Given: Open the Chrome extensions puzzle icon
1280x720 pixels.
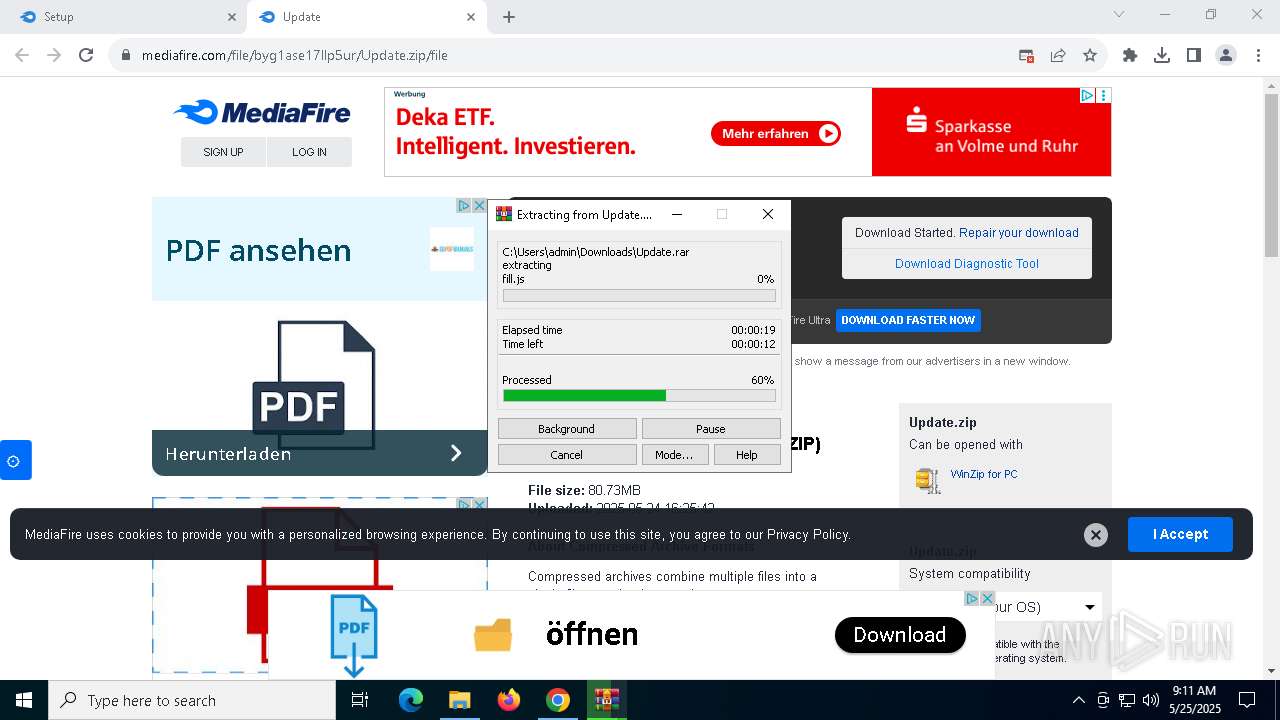Looking at the screenshot, I should coord(1130,56).
